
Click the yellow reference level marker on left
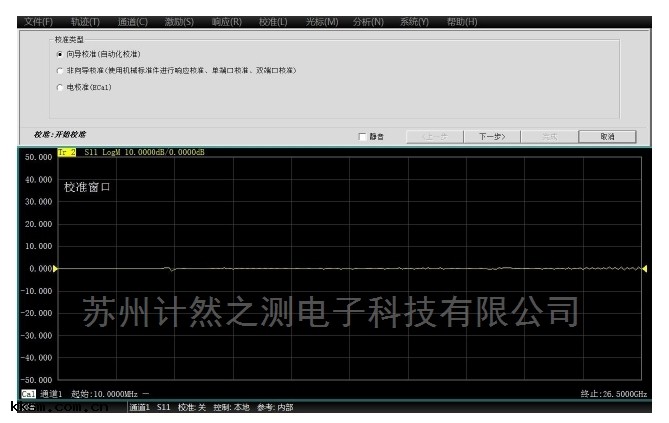56,268
